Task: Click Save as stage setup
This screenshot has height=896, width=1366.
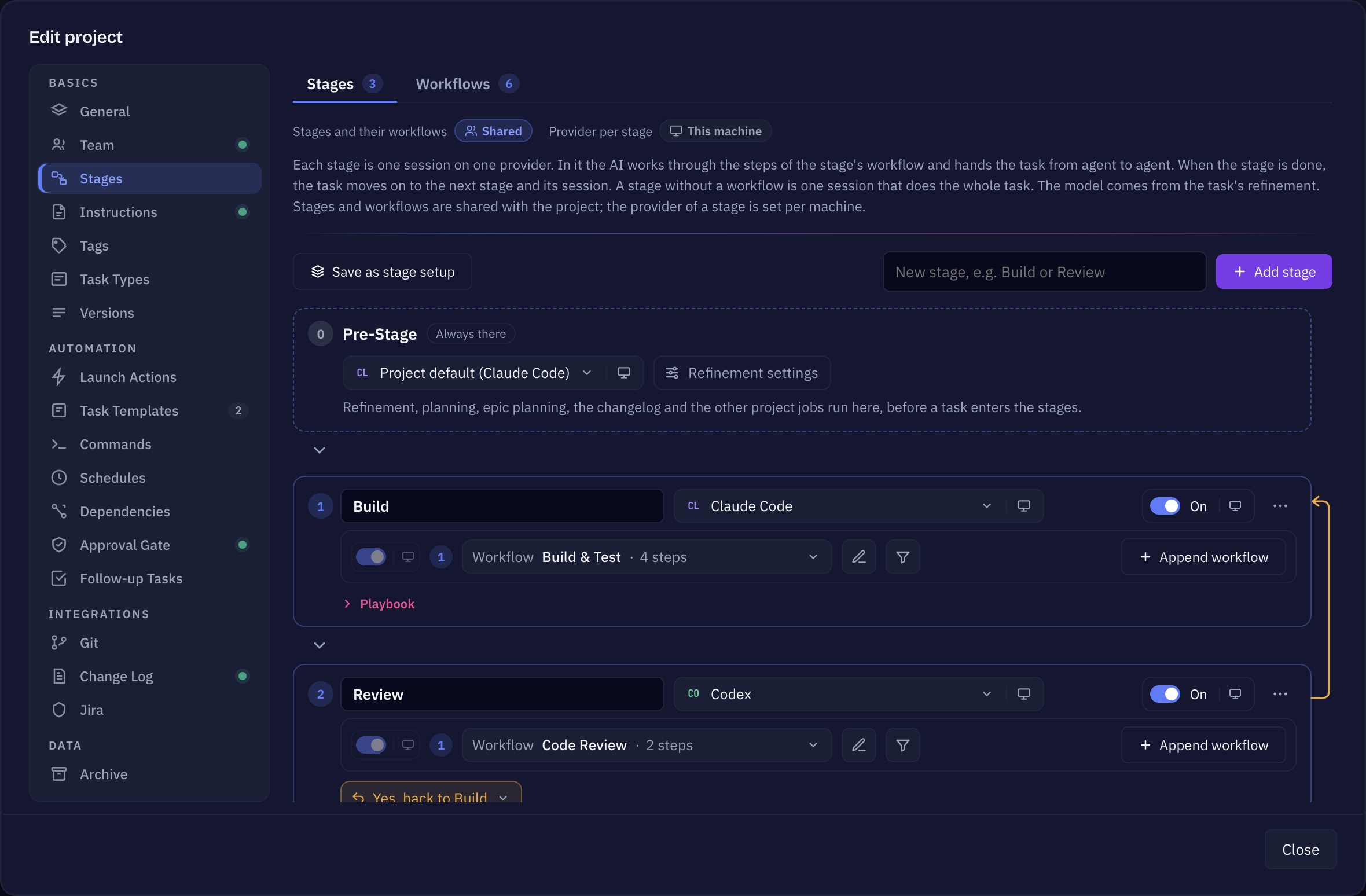Action: click(383, 271)
